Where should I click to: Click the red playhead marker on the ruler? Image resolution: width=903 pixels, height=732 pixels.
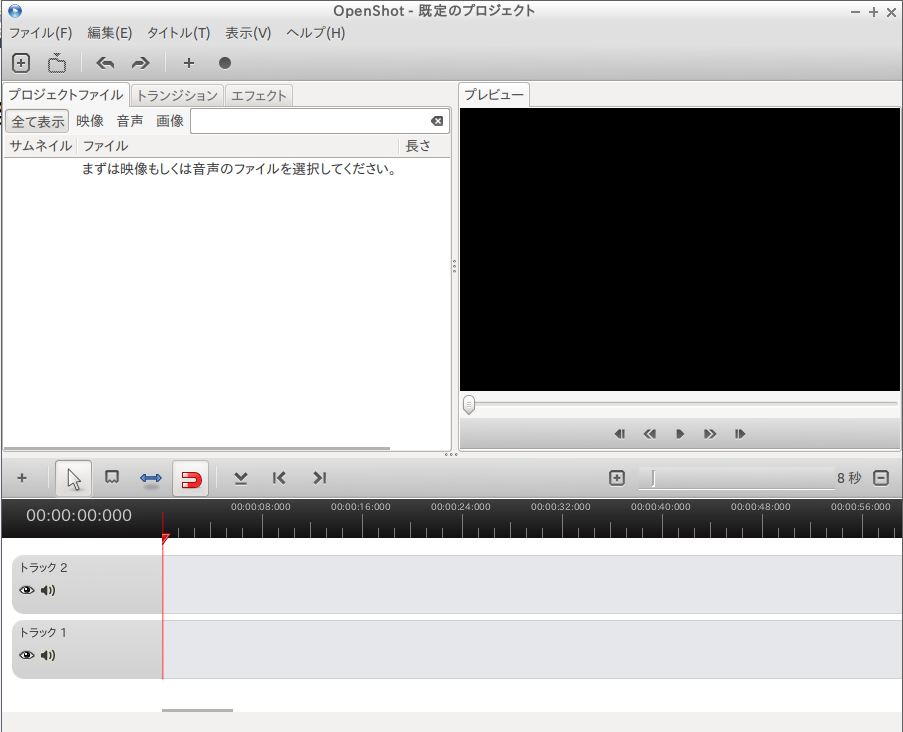coord(165,539)
